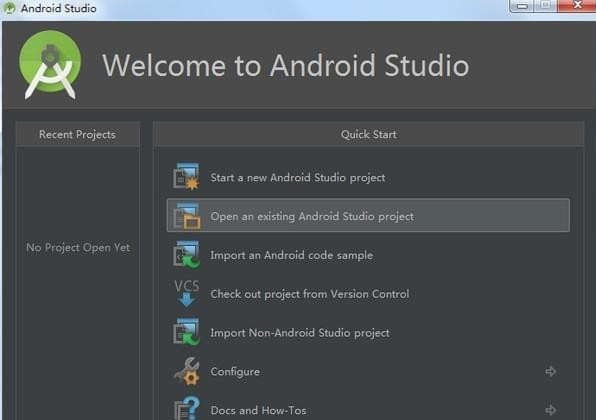Click the "Welcome to Android Studio" heading
The image size is (596, 420).
[x=286, y=65]
